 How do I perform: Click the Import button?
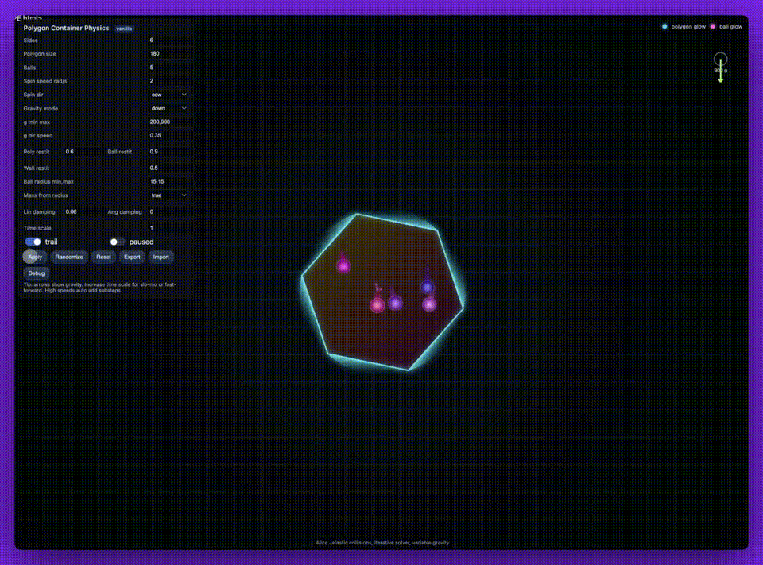click(161, 257)
